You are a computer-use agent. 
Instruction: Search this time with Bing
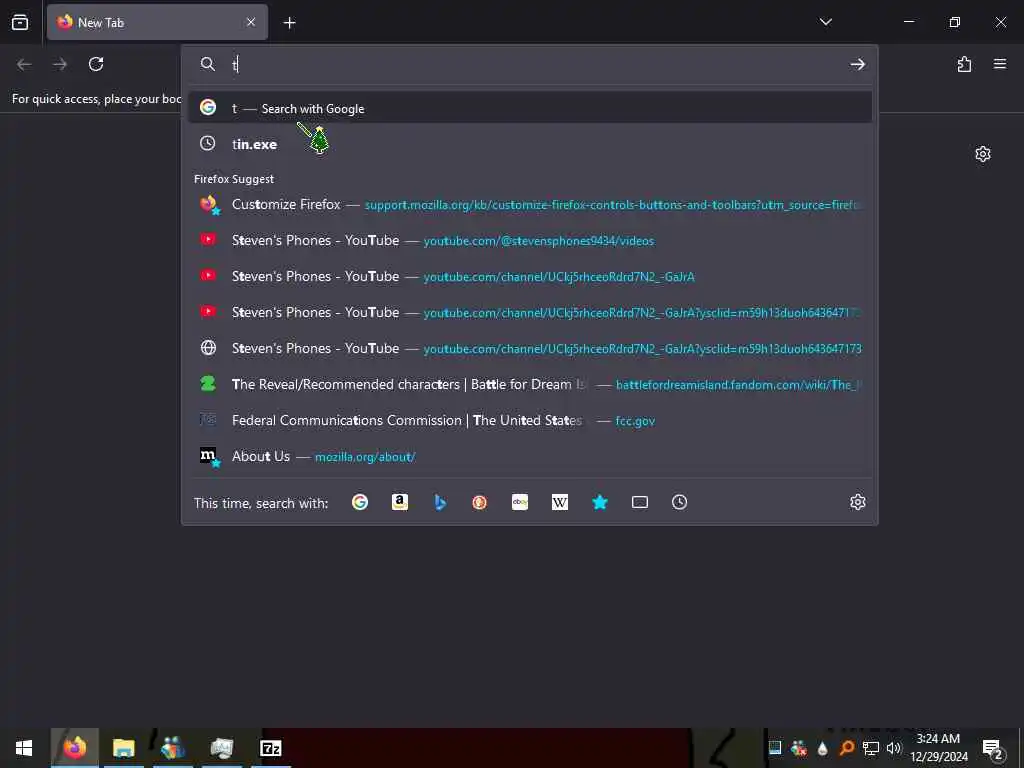coord(440,502)
